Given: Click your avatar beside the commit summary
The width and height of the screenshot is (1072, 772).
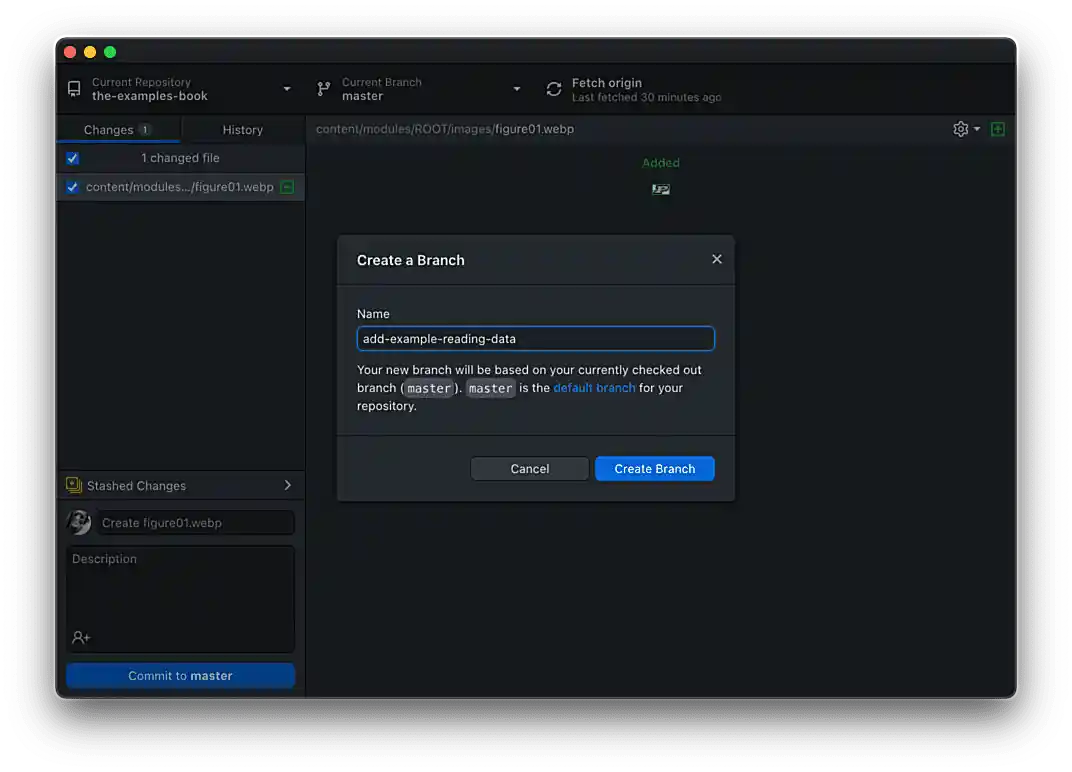Looking at the screenshot, I should coord(78,522).
